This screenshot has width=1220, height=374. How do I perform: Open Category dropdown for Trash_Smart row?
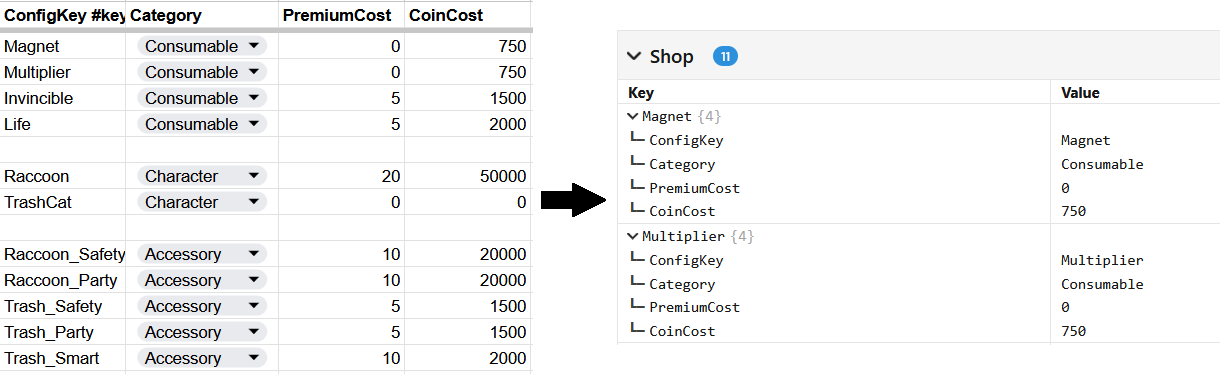[201, 358]
